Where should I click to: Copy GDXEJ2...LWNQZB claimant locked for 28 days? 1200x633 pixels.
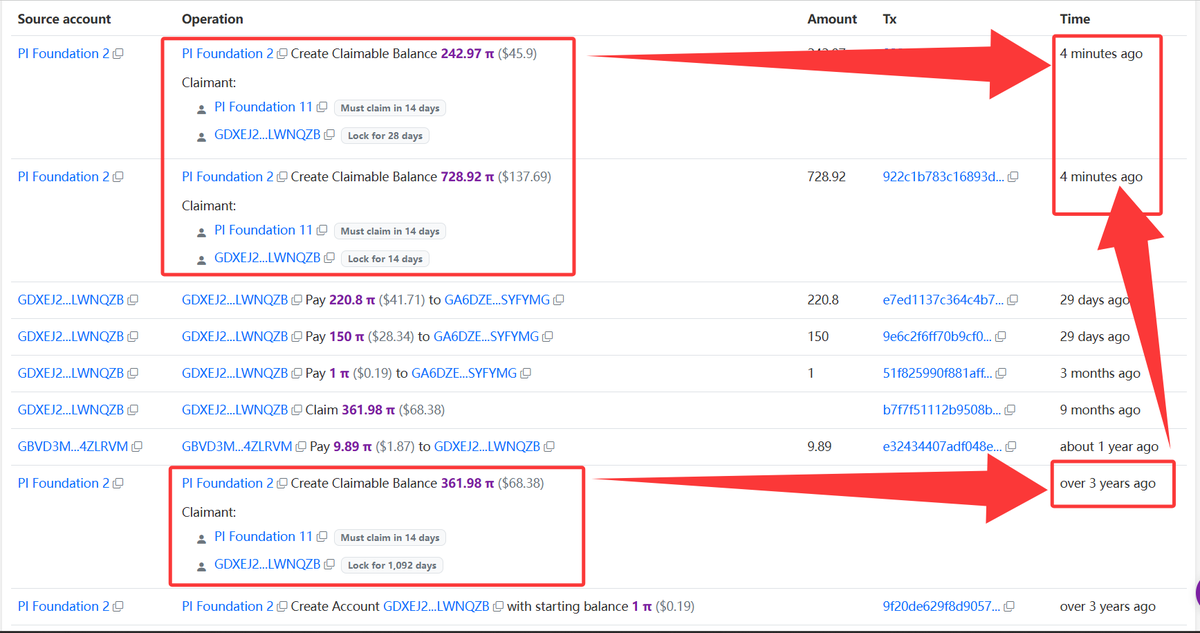point(330,135)
